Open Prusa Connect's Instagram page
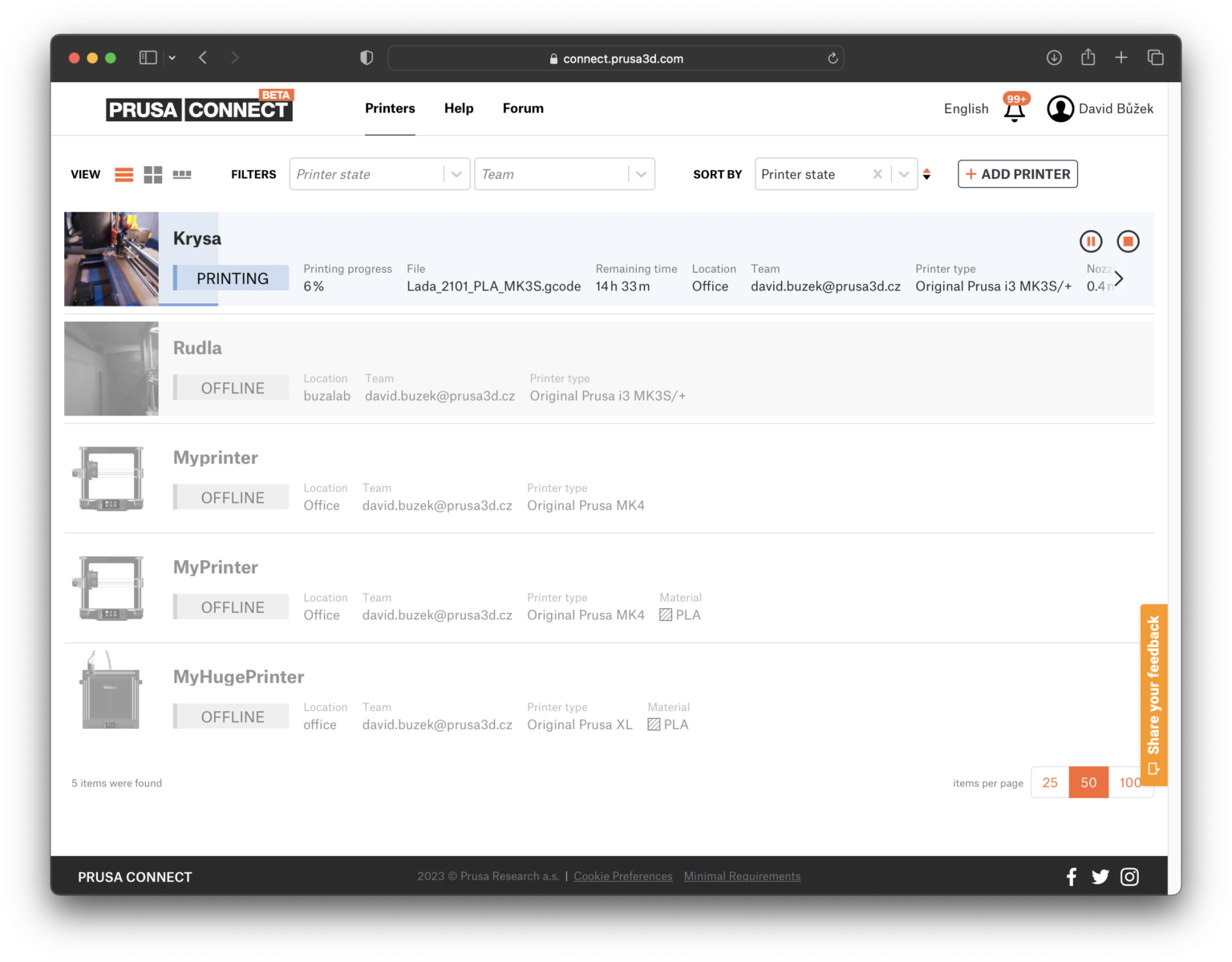 [1130, 876]
